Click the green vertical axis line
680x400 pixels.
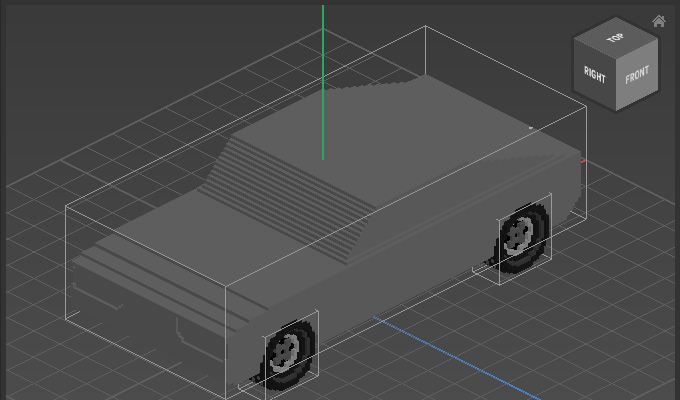(x=323, y=80)
